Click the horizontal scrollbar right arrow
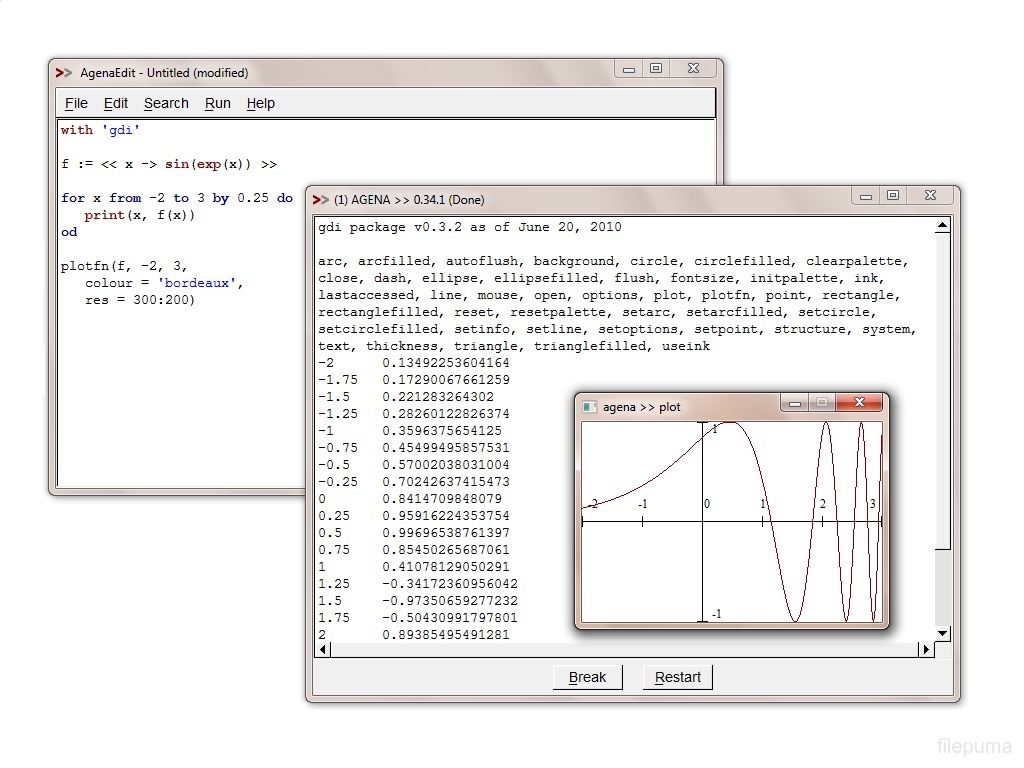This screenshot has height=768, width=1024. (926, 650)
